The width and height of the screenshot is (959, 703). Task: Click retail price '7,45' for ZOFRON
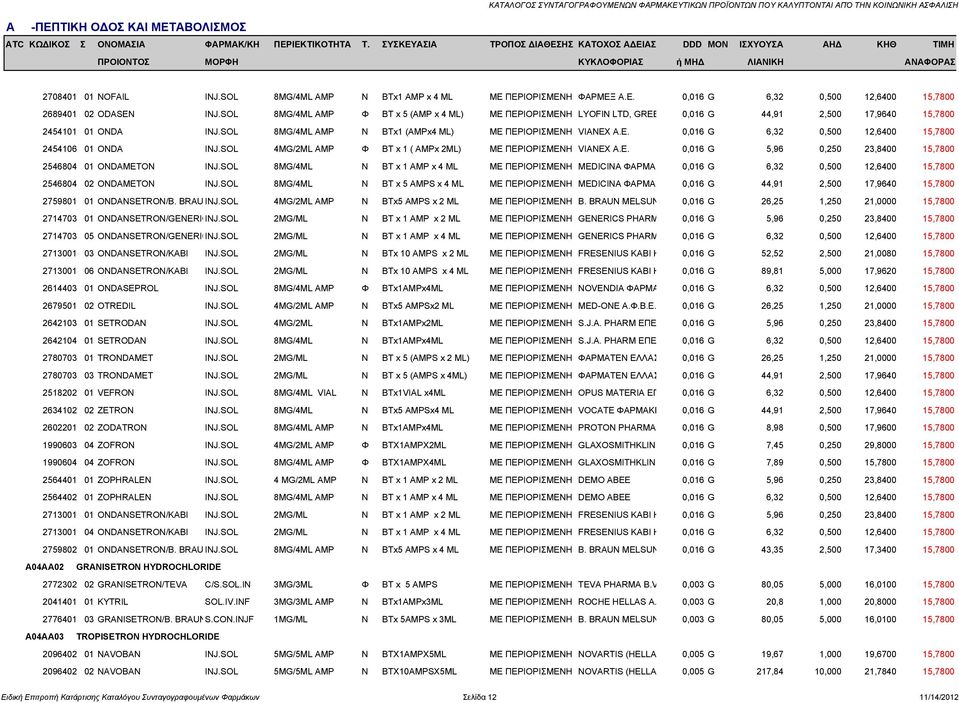774,445
